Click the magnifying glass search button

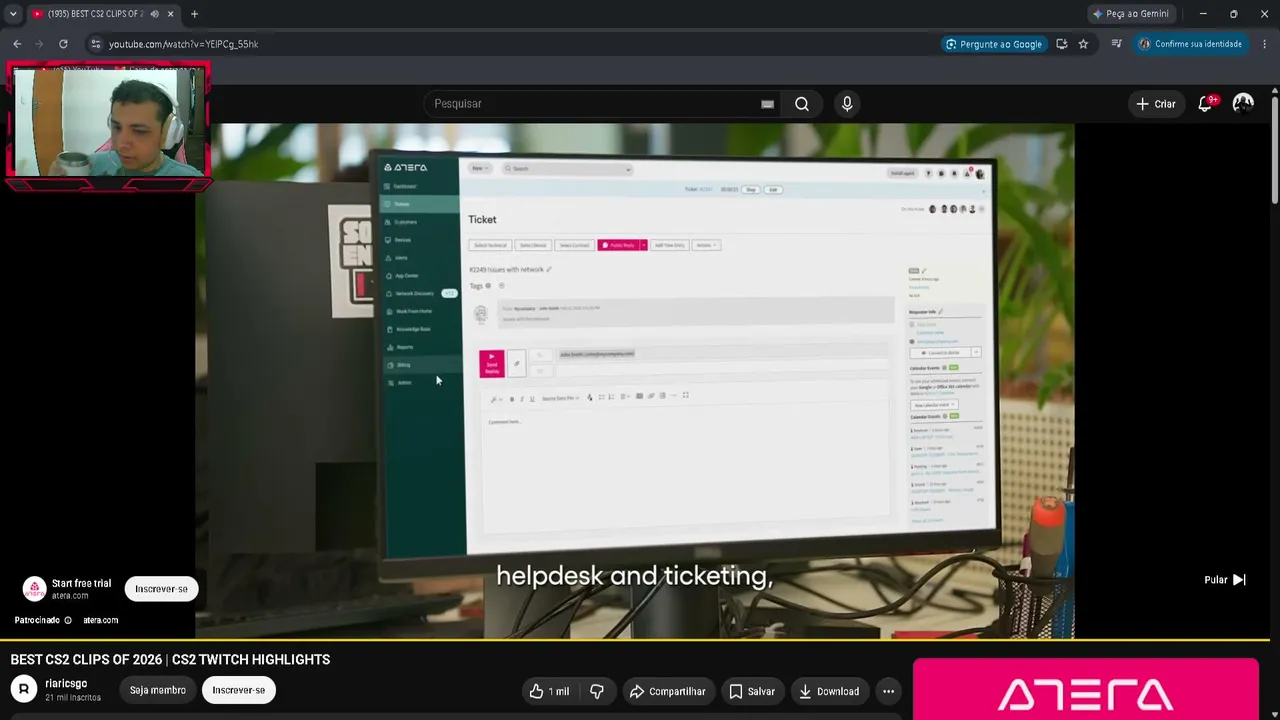tap(802, 104)
